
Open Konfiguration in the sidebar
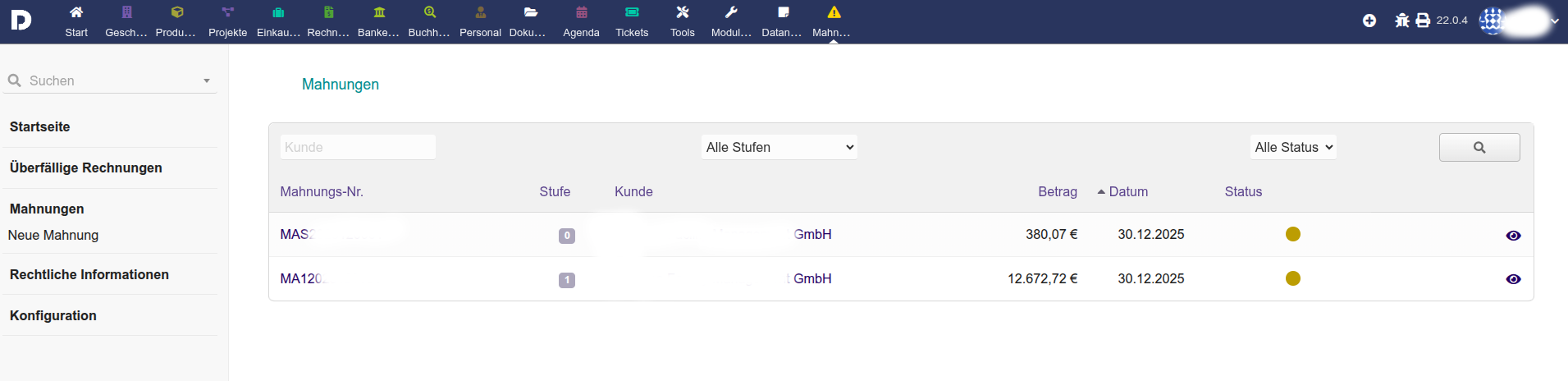click(53, 315)
